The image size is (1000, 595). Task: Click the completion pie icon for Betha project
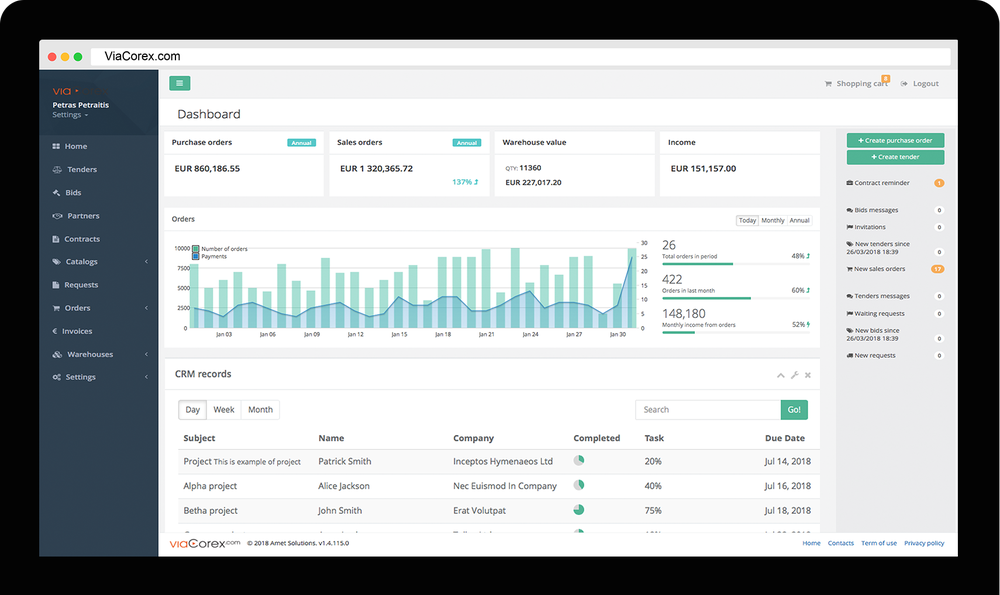578,510
